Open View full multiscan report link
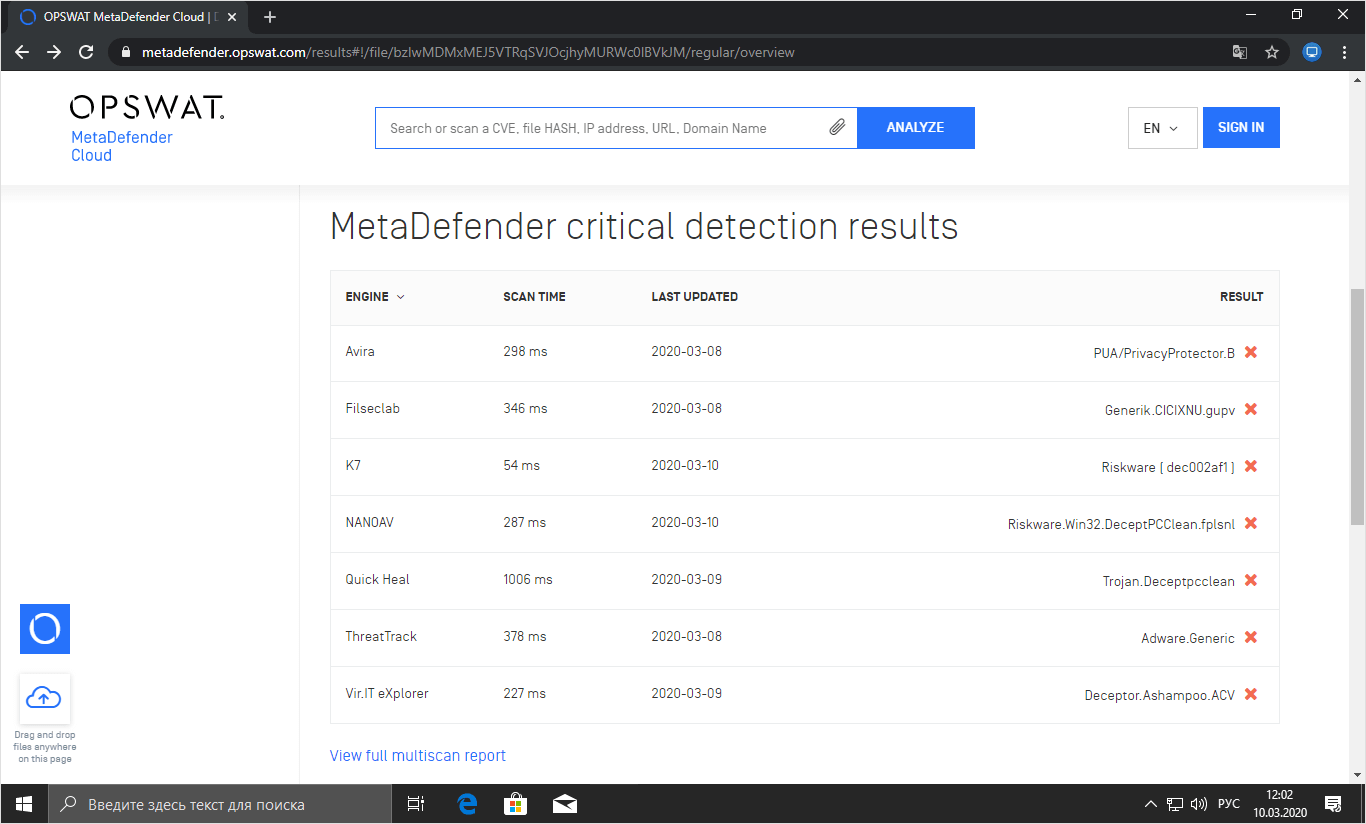The image size is (1366, 824). pyautogui.click(x=418, y=755)
